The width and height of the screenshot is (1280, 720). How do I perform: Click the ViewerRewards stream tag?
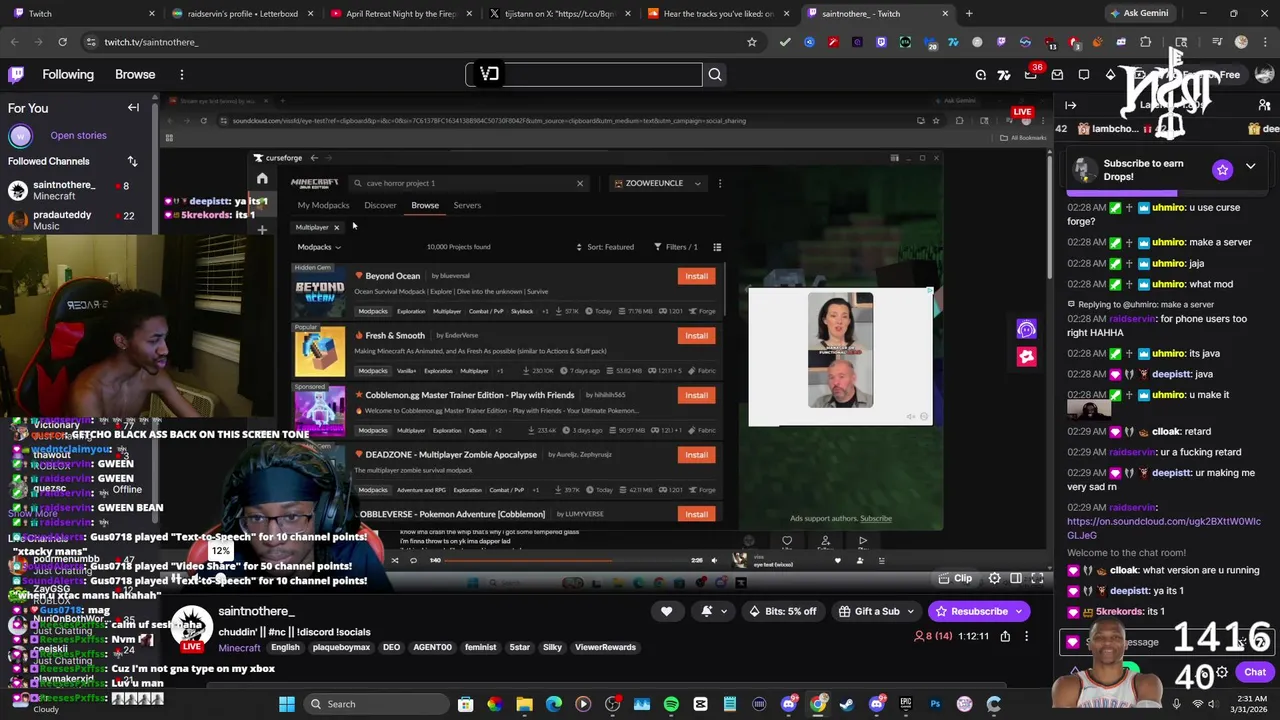(x=605, y=647)
